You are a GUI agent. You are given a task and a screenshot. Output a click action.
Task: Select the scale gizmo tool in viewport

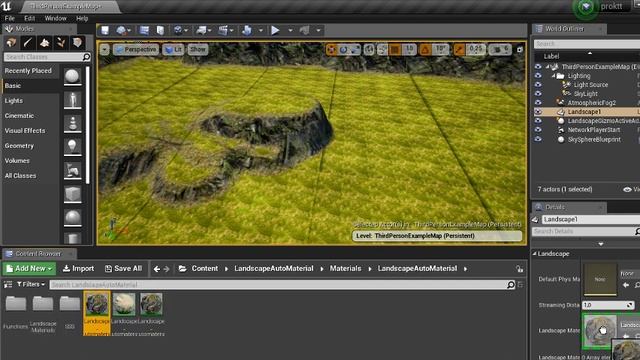(355, 49)
